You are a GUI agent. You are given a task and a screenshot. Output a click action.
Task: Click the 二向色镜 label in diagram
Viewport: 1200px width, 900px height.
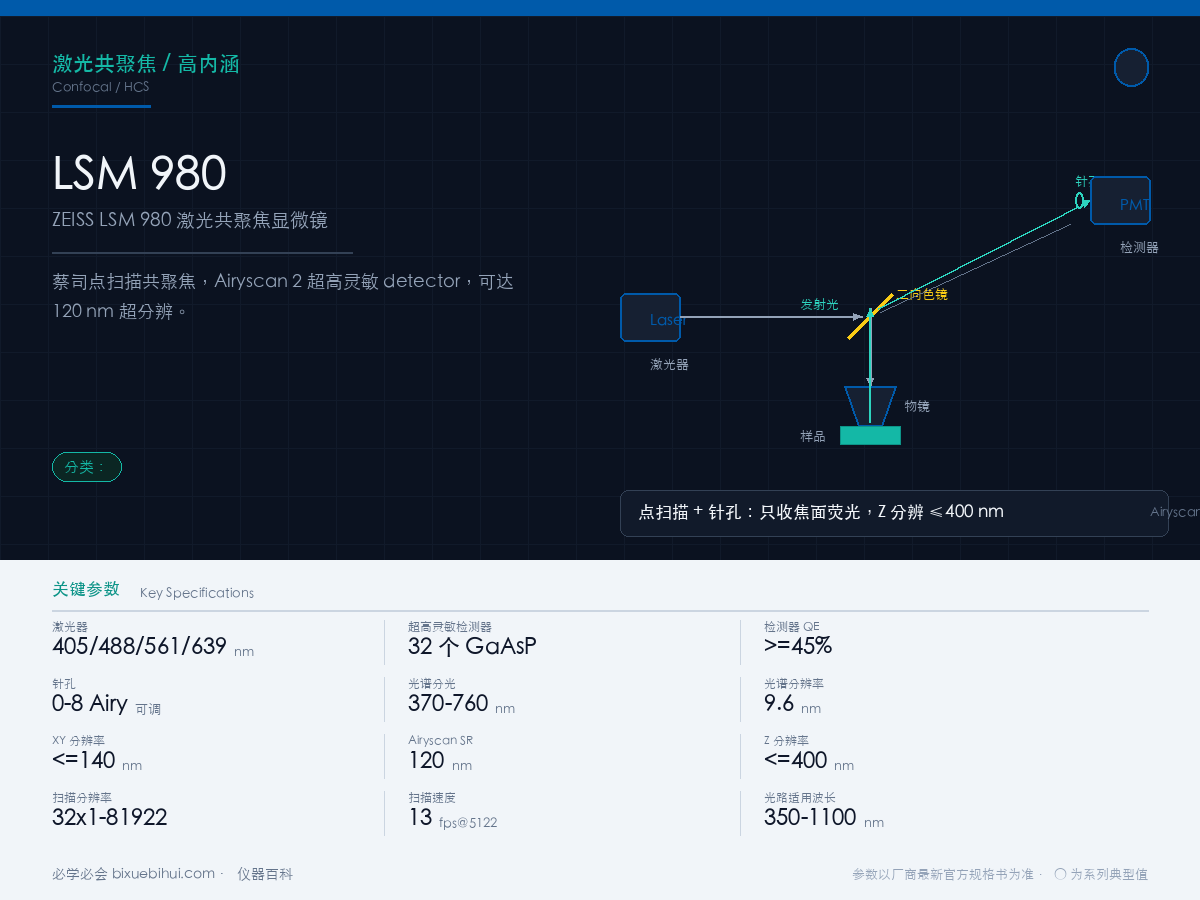(x=922, y=295)
